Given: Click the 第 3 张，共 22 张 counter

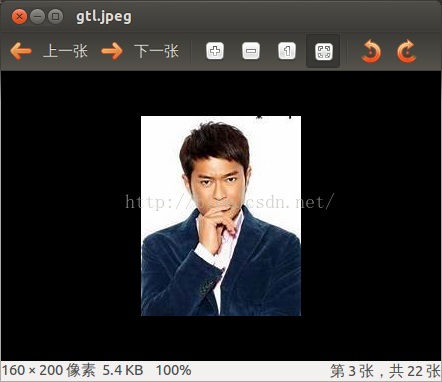Looking at the screenshot, I should (x=386, y=371).
